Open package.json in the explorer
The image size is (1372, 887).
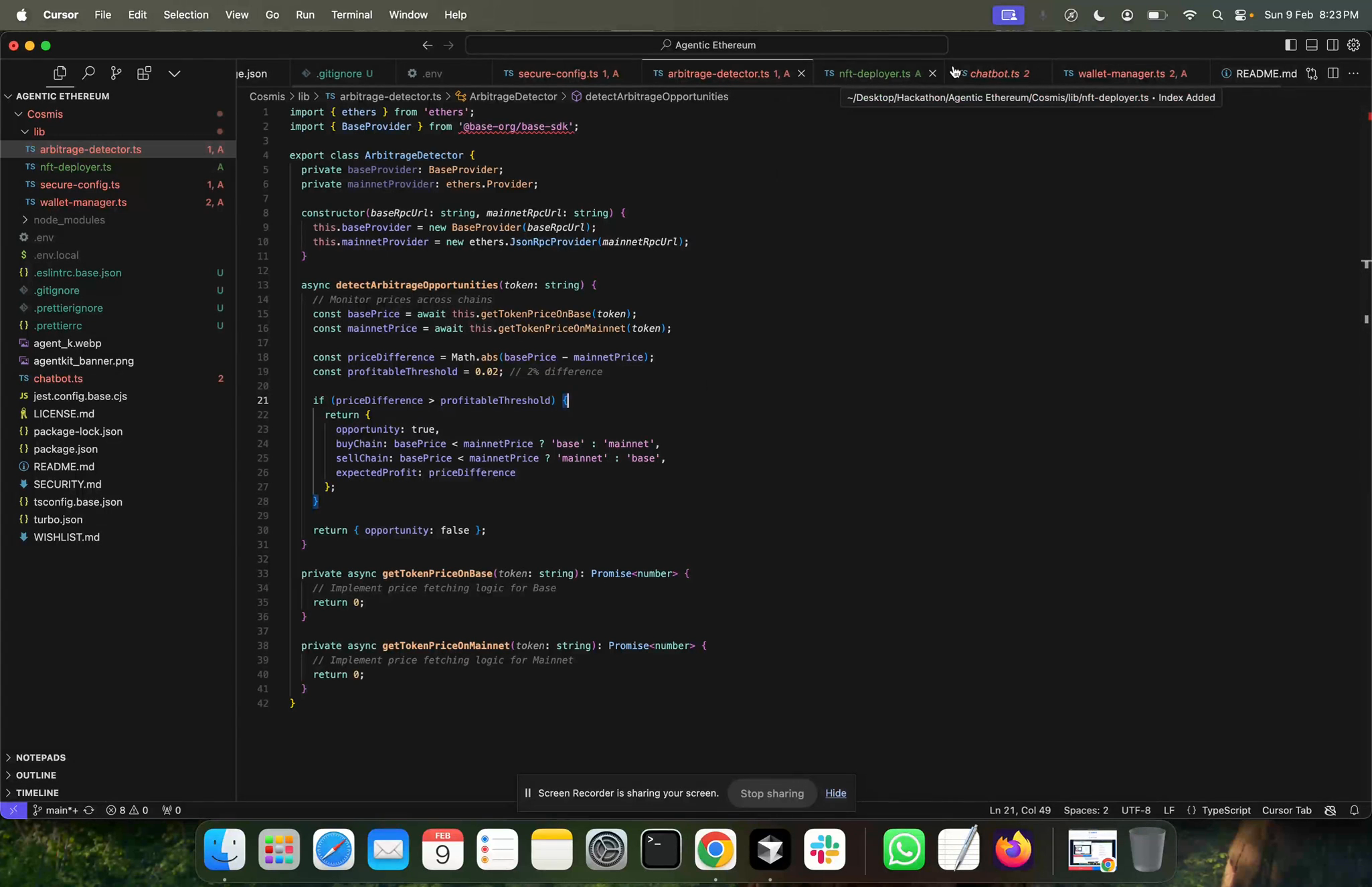pyautogui.click(x=118, y=449)
